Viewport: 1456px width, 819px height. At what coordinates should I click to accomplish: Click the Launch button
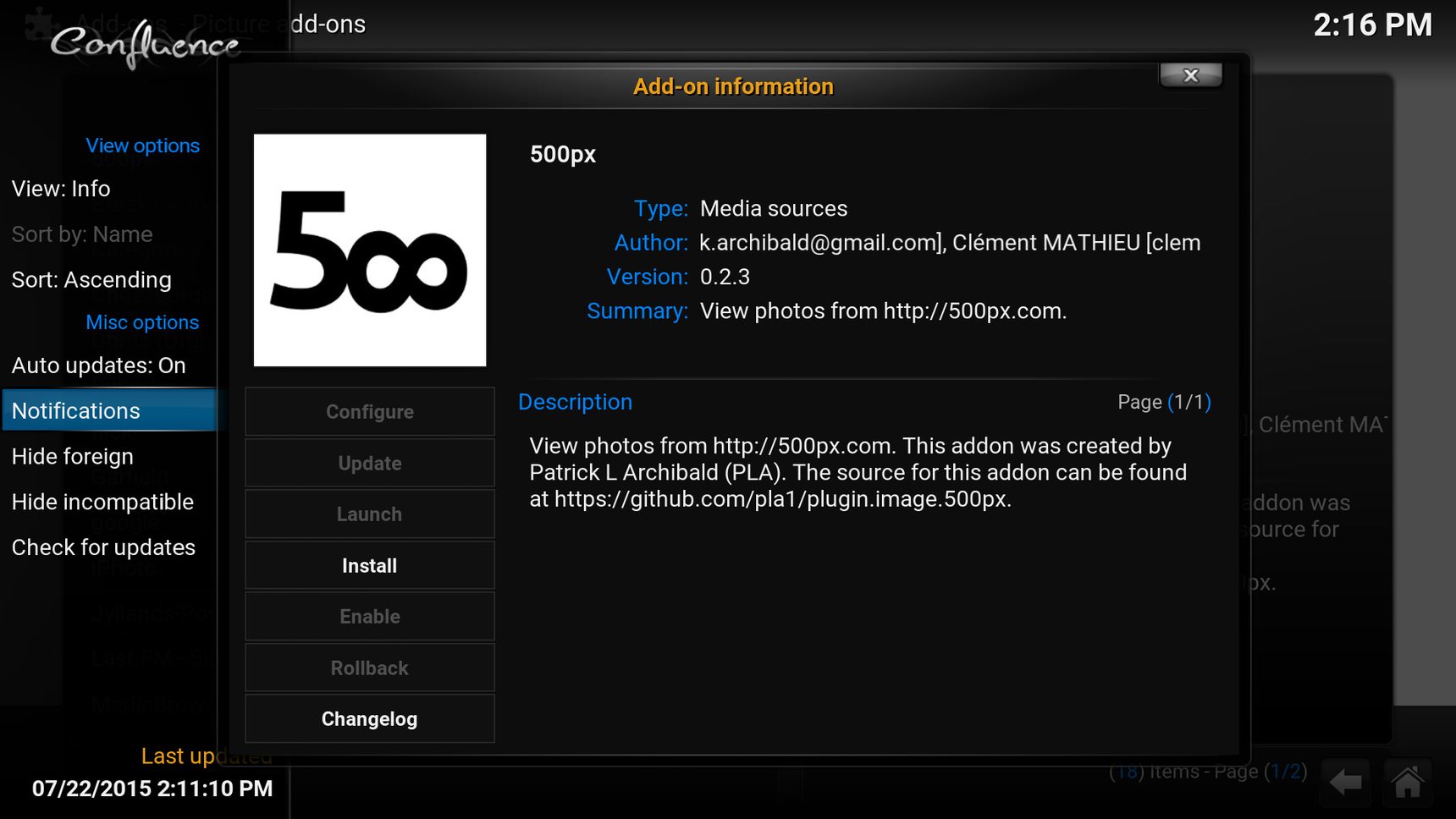(x=370, y=514)
